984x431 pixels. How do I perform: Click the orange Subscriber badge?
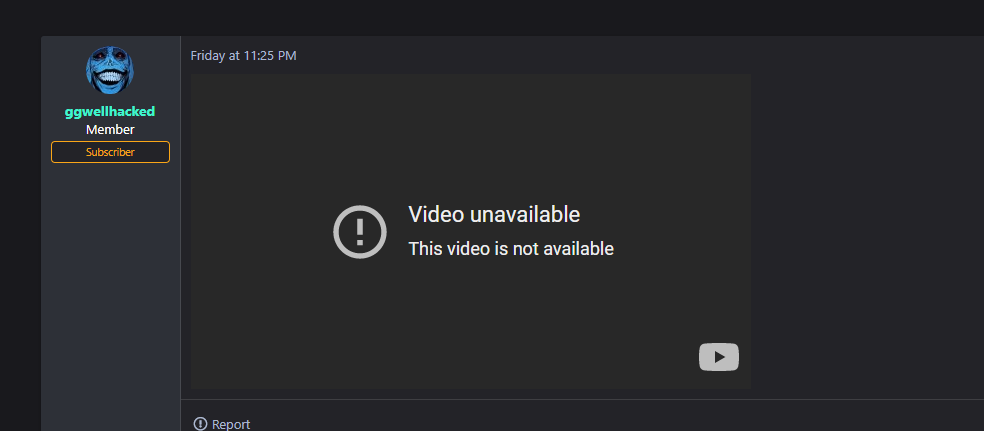click(x=110, y=152)
